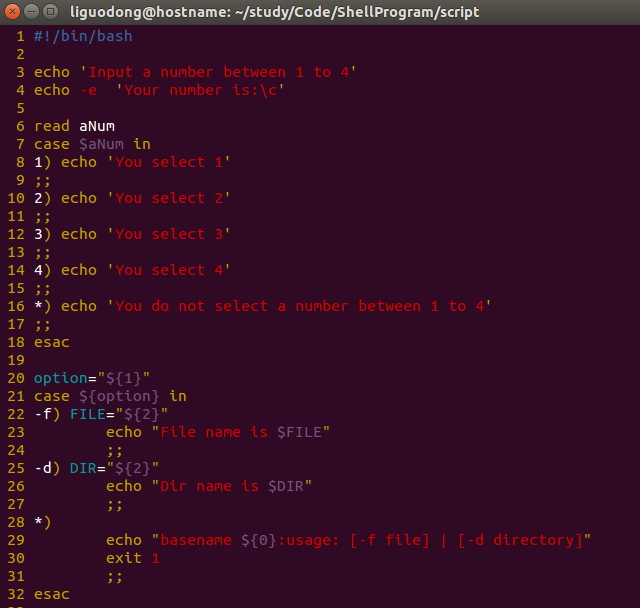This screenshot has height=608, width=640.
Task: Click the '-d)' pattern on line 25
Action: pyautogui.click(x=47, y=468)
